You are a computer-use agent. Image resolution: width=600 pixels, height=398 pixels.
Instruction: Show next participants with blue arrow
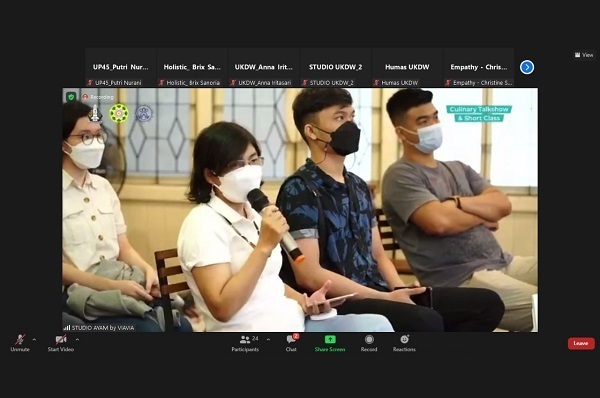click(x=527, y=67)
